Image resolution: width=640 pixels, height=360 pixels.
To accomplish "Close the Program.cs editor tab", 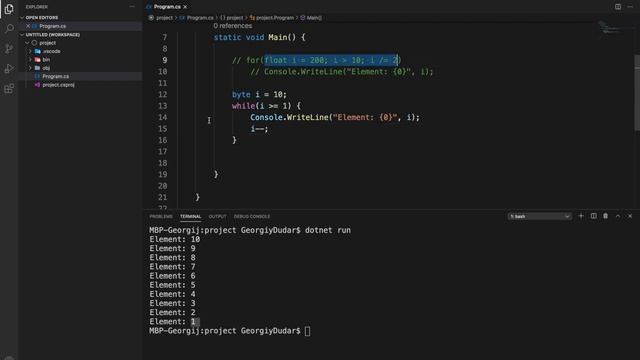I will click(x=185, y=7).
